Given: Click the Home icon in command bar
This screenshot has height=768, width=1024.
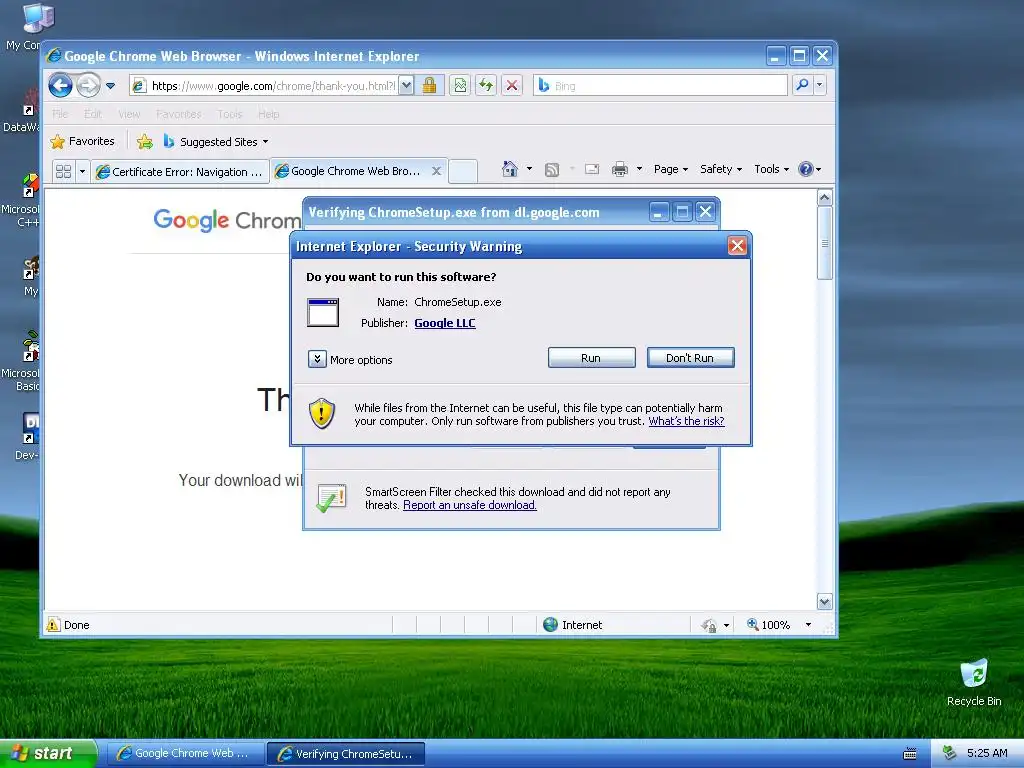Looking at the screenshot, I should (x=510, y=169).
